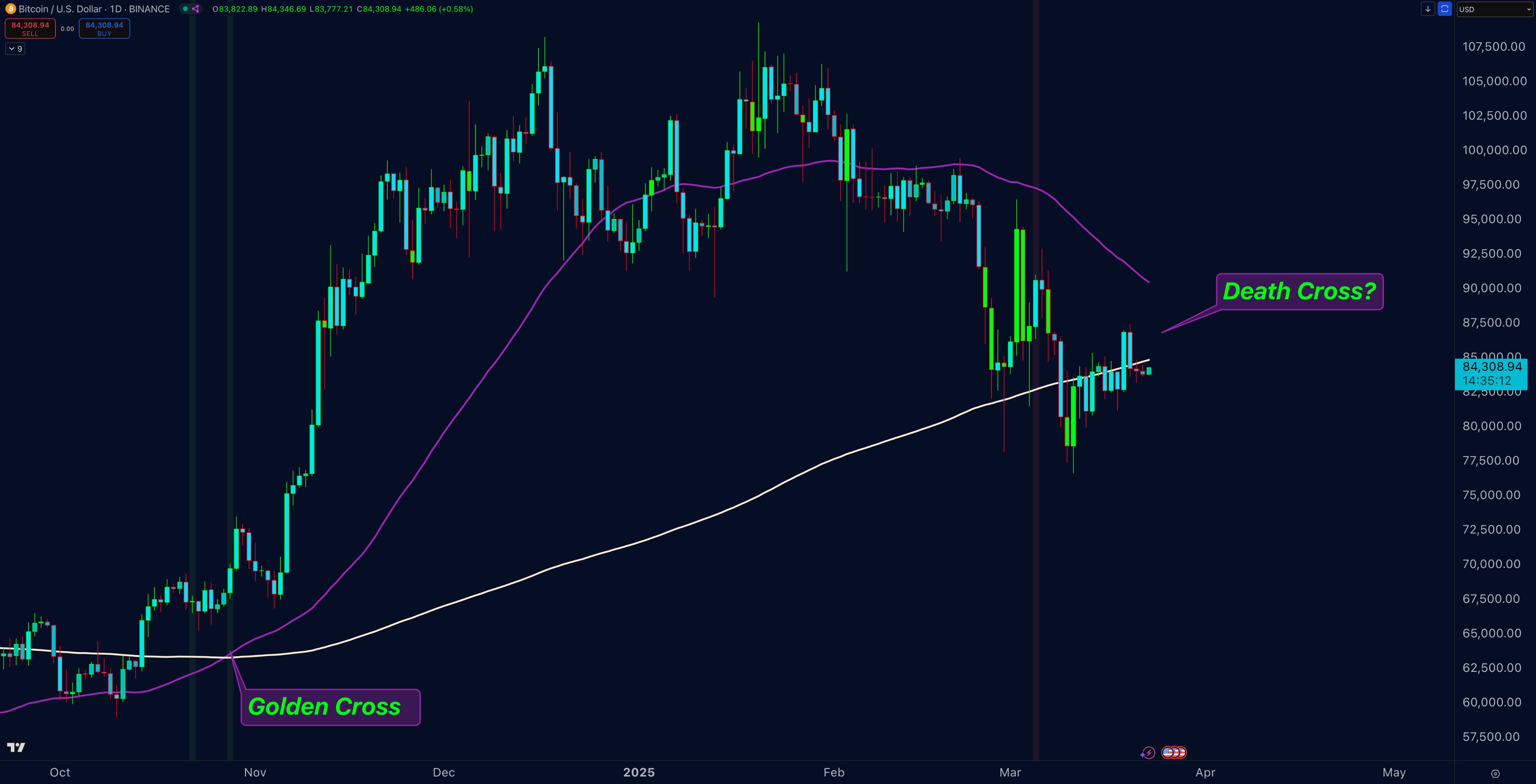Click the purple share-nodes icon beside BINANCE
Image resolution: width=1536 pixels, height=784 pixels.
coord(196,9)
